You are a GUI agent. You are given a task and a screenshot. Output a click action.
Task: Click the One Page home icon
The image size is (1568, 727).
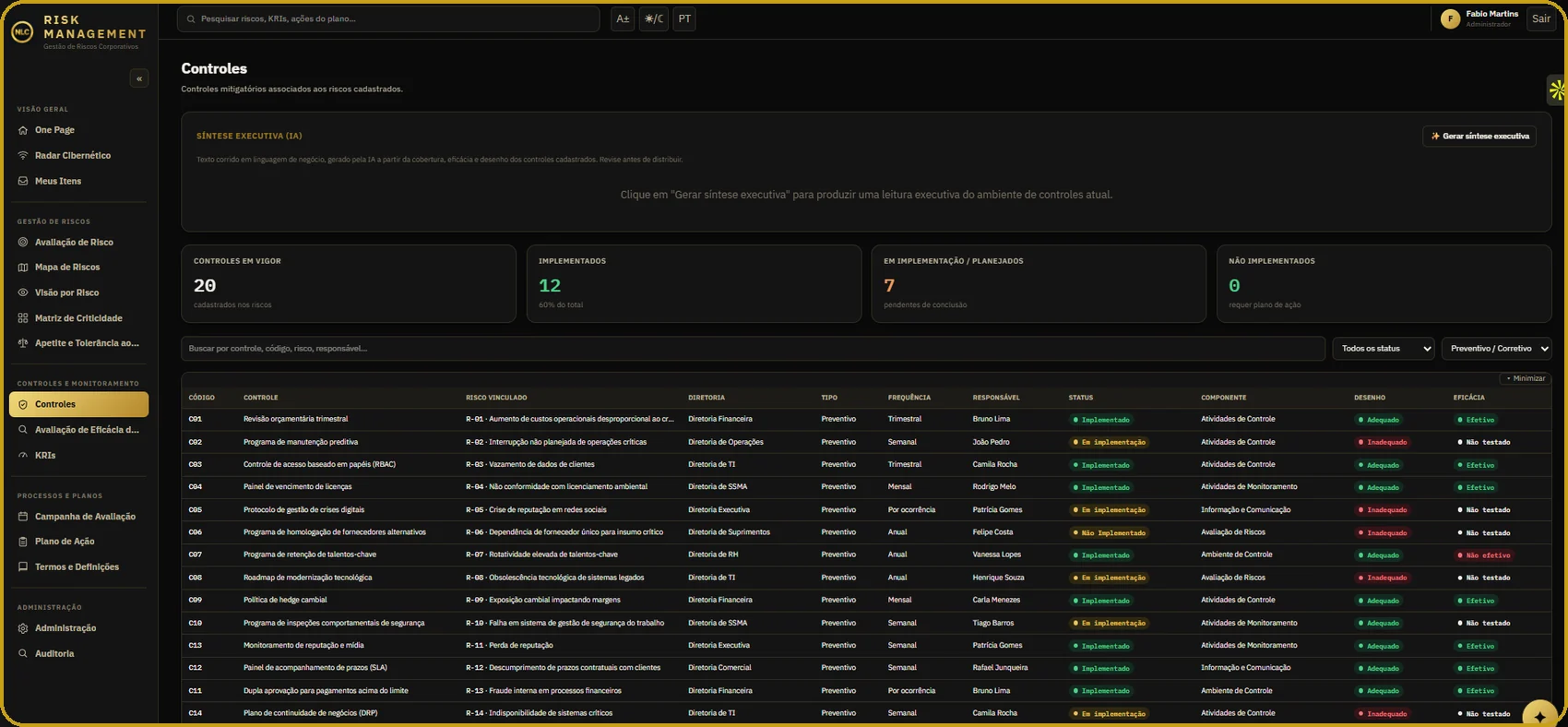tap(23, 130)
